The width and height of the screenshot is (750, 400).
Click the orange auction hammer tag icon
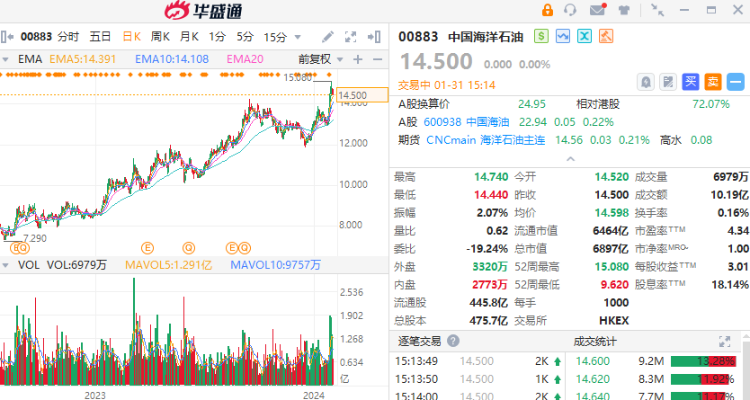[606, 36]
